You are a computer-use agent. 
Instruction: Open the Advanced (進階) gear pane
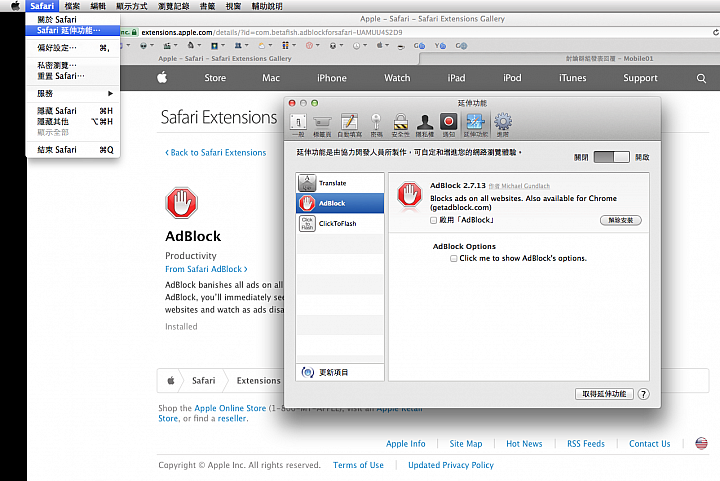click(503, 125)
